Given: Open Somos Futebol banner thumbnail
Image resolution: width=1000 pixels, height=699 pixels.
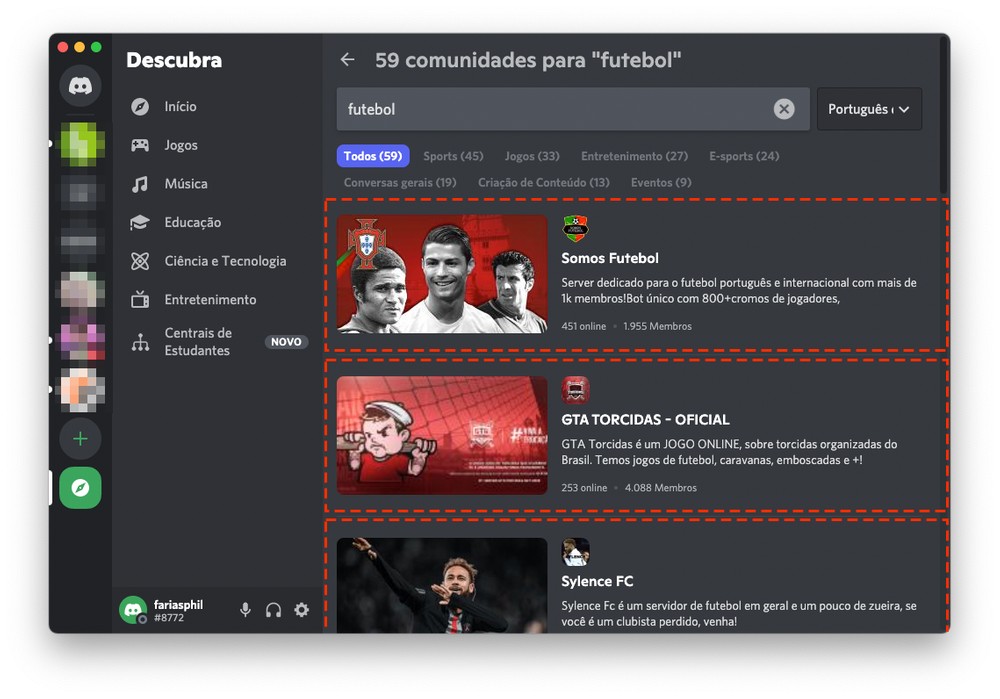Looking at the screenshot, I should (x=442, y=274).
